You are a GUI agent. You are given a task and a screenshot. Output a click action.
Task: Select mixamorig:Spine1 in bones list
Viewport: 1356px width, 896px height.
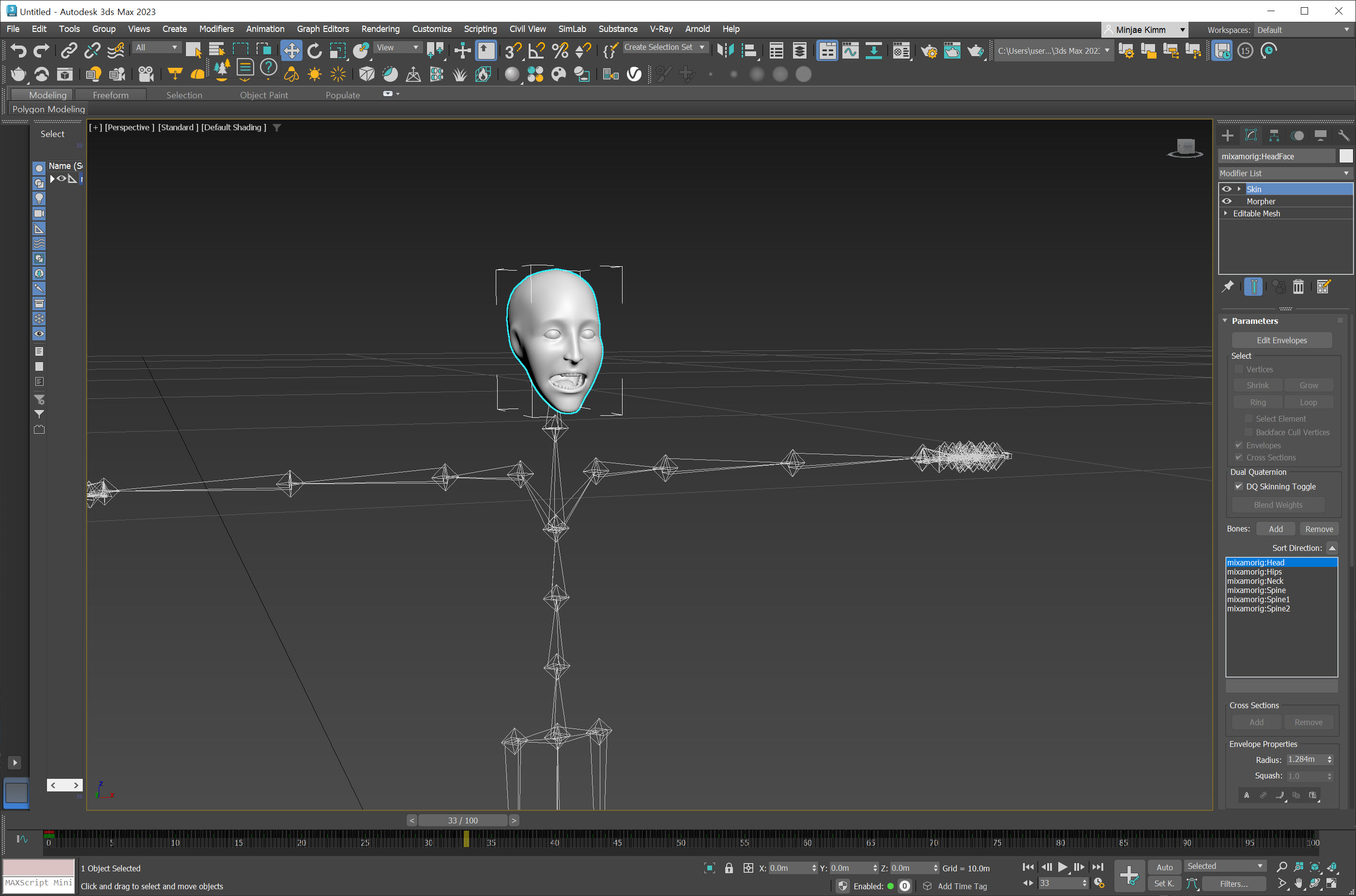pyautogui.click(x=1258, y=599)
